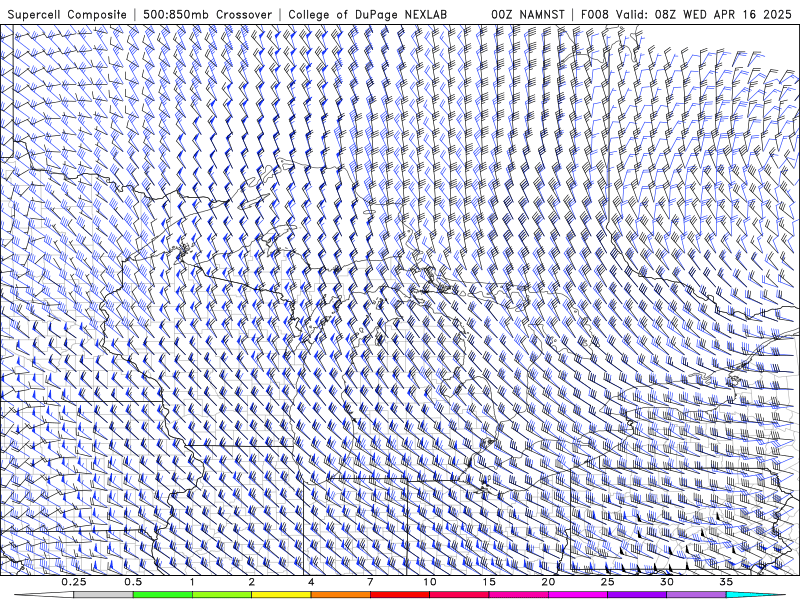Click the yellow legend swatch between 2 and 4
800x600 pixels.
click(281, 595)
